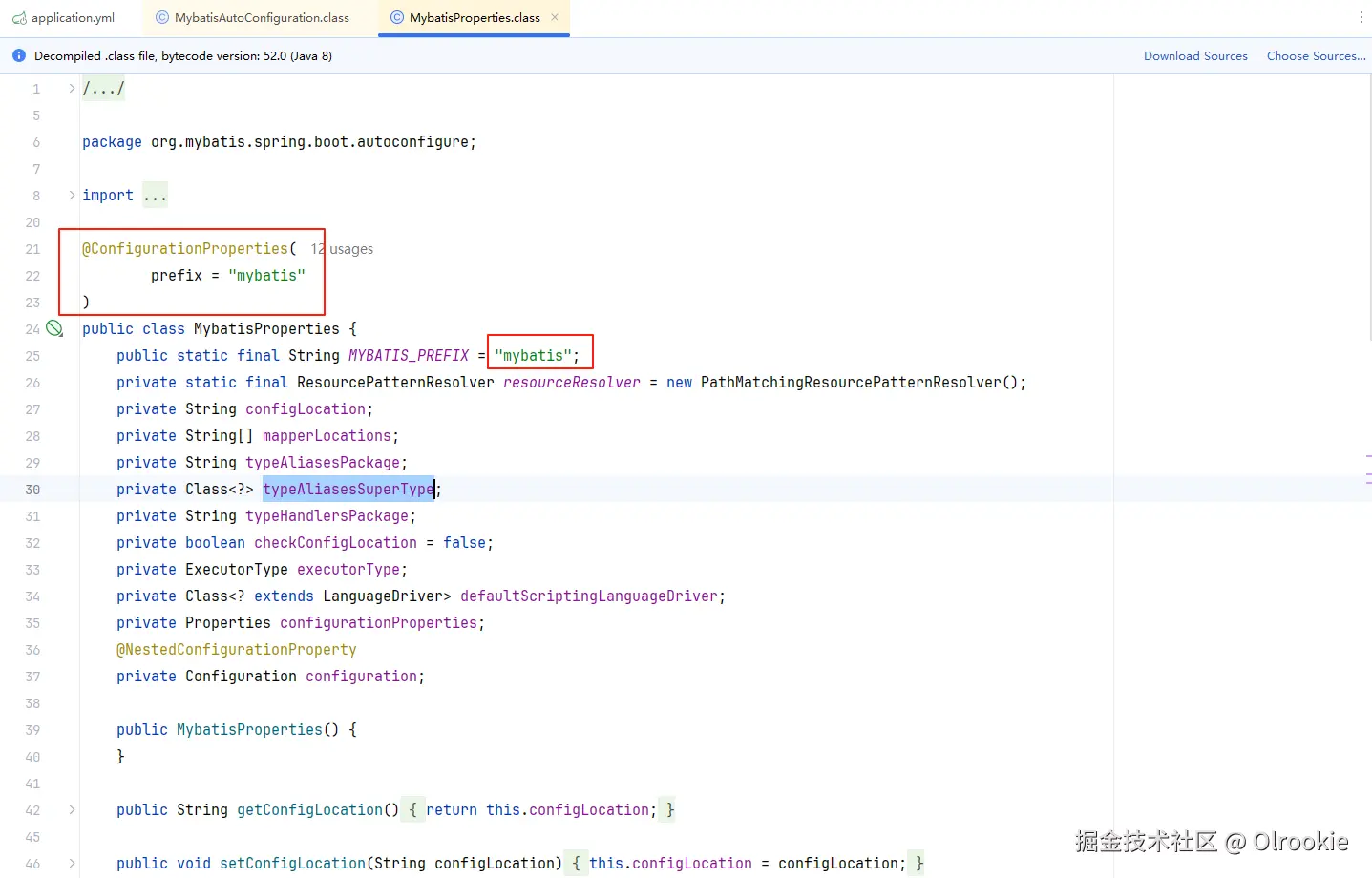Click the collapsed import ellipsis placeholder
The width and height of the screenshot is (1372, 878).
155,196
